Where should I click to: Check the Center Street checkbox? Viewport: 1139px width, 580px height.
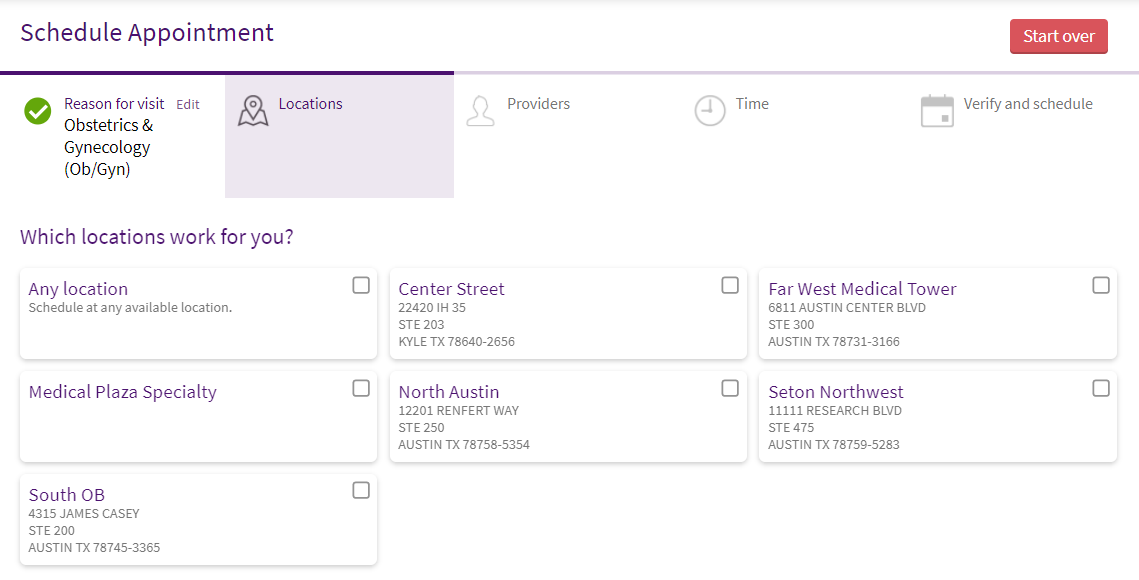tap(730, 286)
